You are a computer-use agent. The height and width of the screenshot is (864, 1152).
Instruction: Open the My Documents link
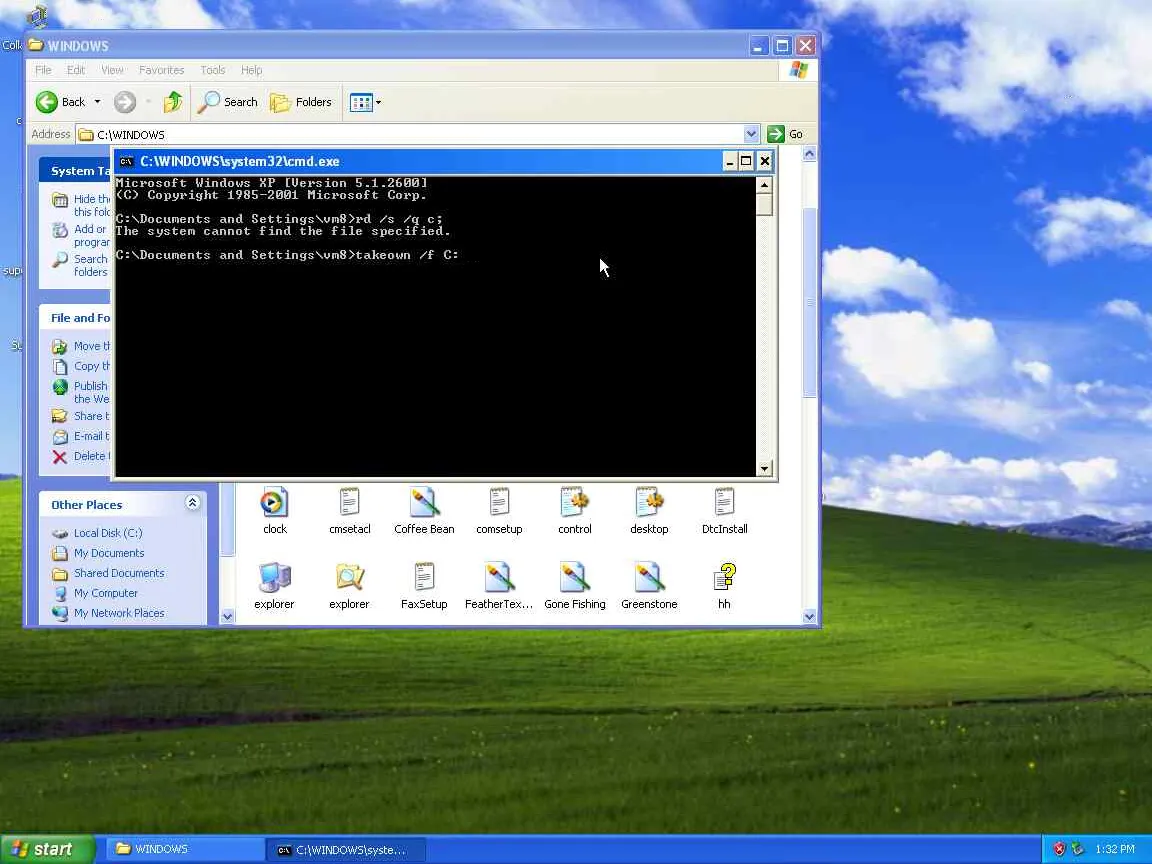click(x=109, y=552)
